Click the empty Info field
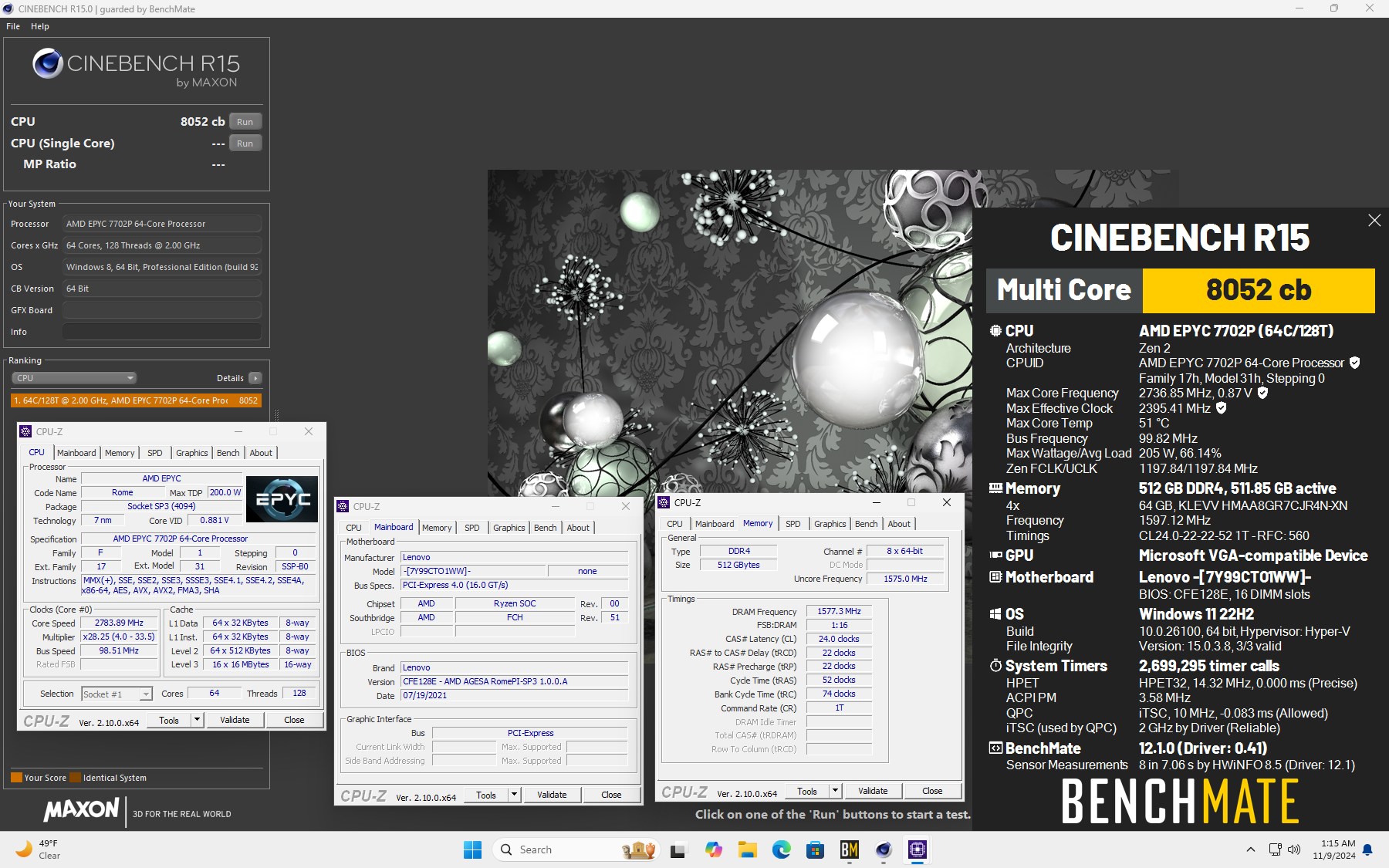The width and height of the screenshot is (1389, 868). [x=162, y=332]
